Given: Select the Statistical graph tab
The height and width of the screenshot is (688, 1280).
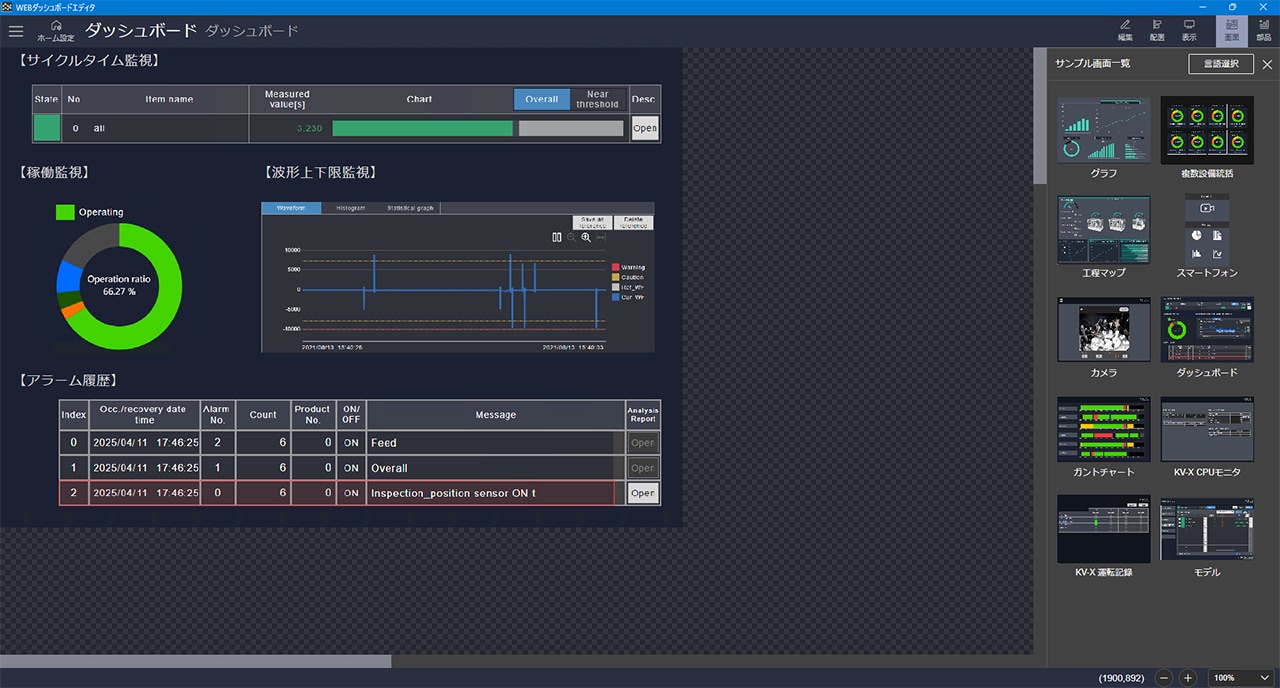Looking at the screenshot, I should pos(410,208).
